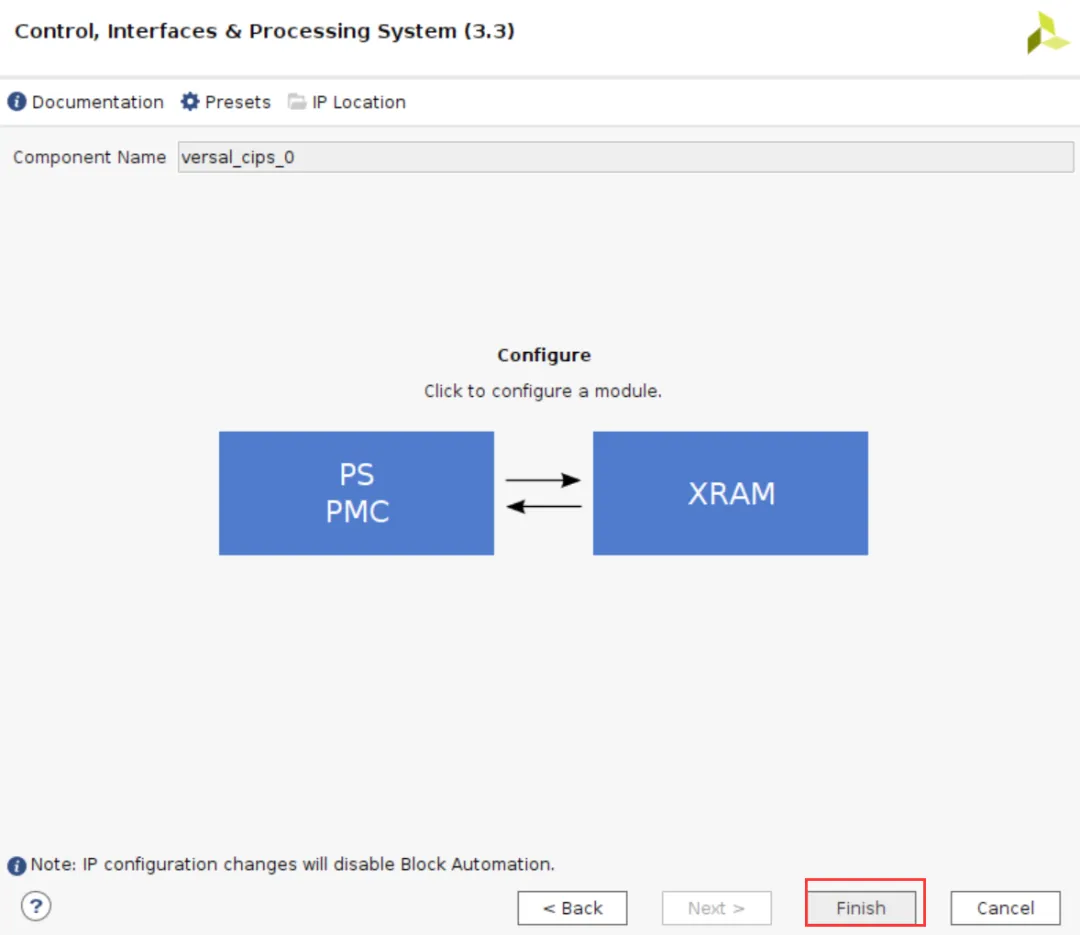Click the Presets gear icon
The image size is (1080, 935).
tap(190, 102)
